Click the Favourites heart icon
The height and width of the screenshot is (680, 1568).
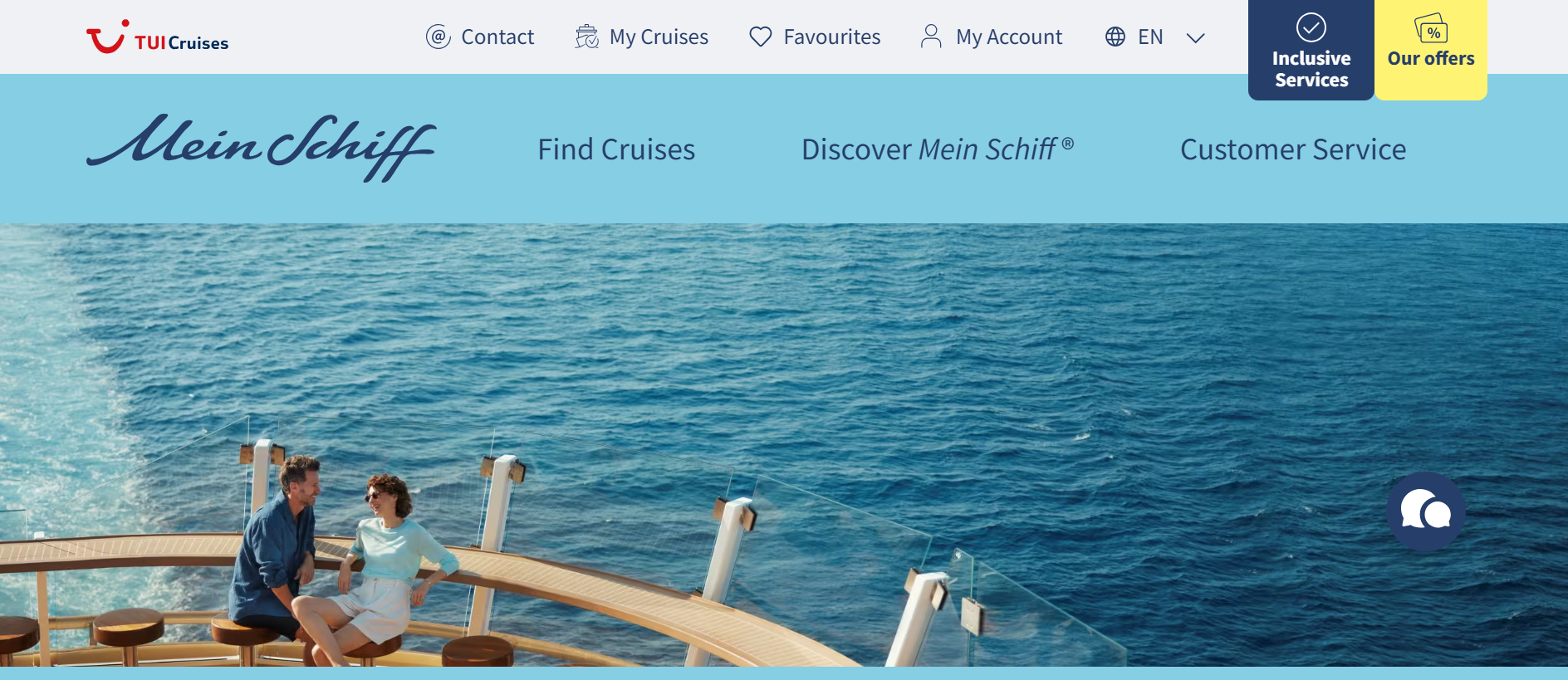761,37
